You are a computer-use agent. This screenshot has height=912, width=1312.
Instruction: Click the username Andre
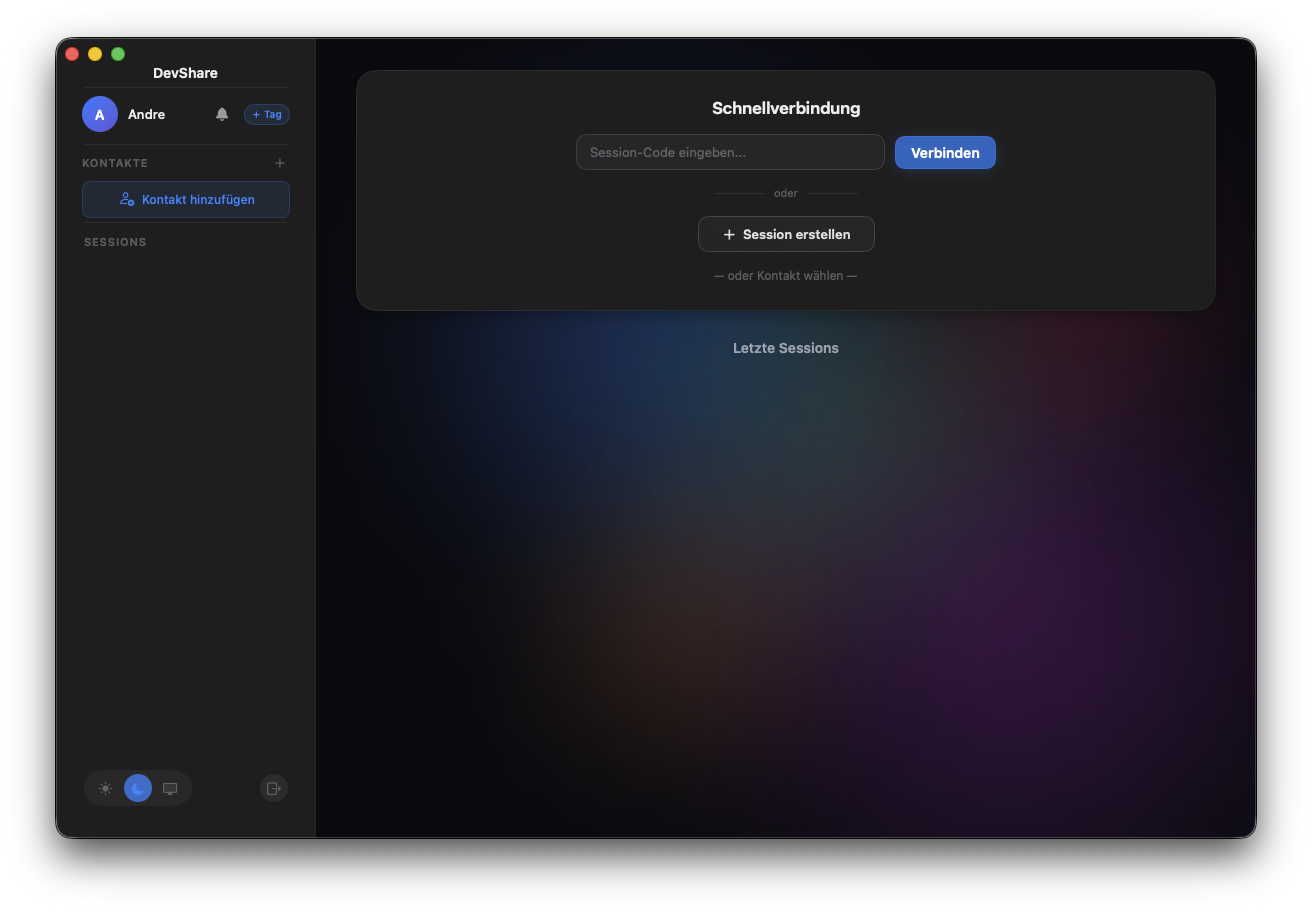(146, 114)
